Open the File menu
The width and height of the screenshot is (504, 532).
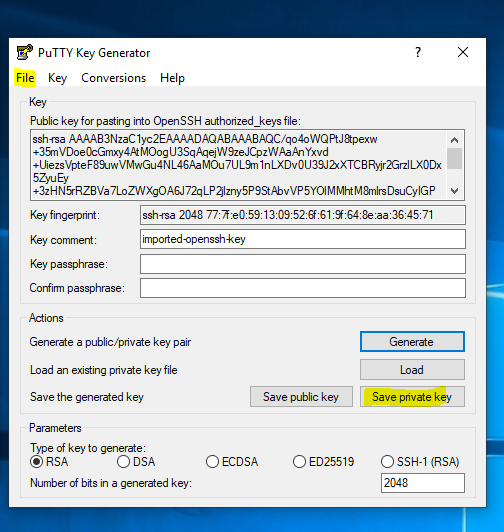point(25,78)
